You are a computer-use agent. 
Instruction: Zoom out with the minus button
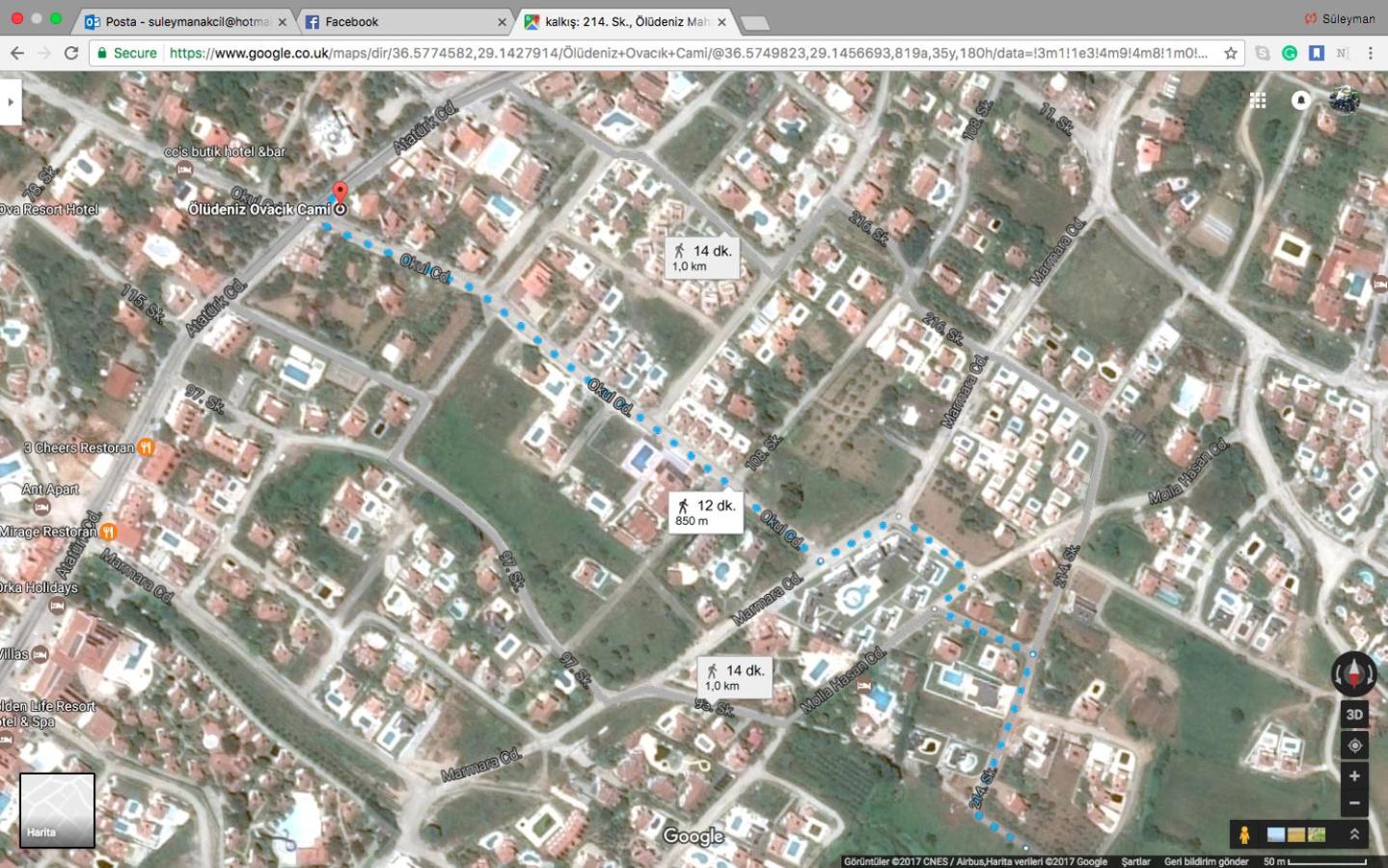[1354, 802]
